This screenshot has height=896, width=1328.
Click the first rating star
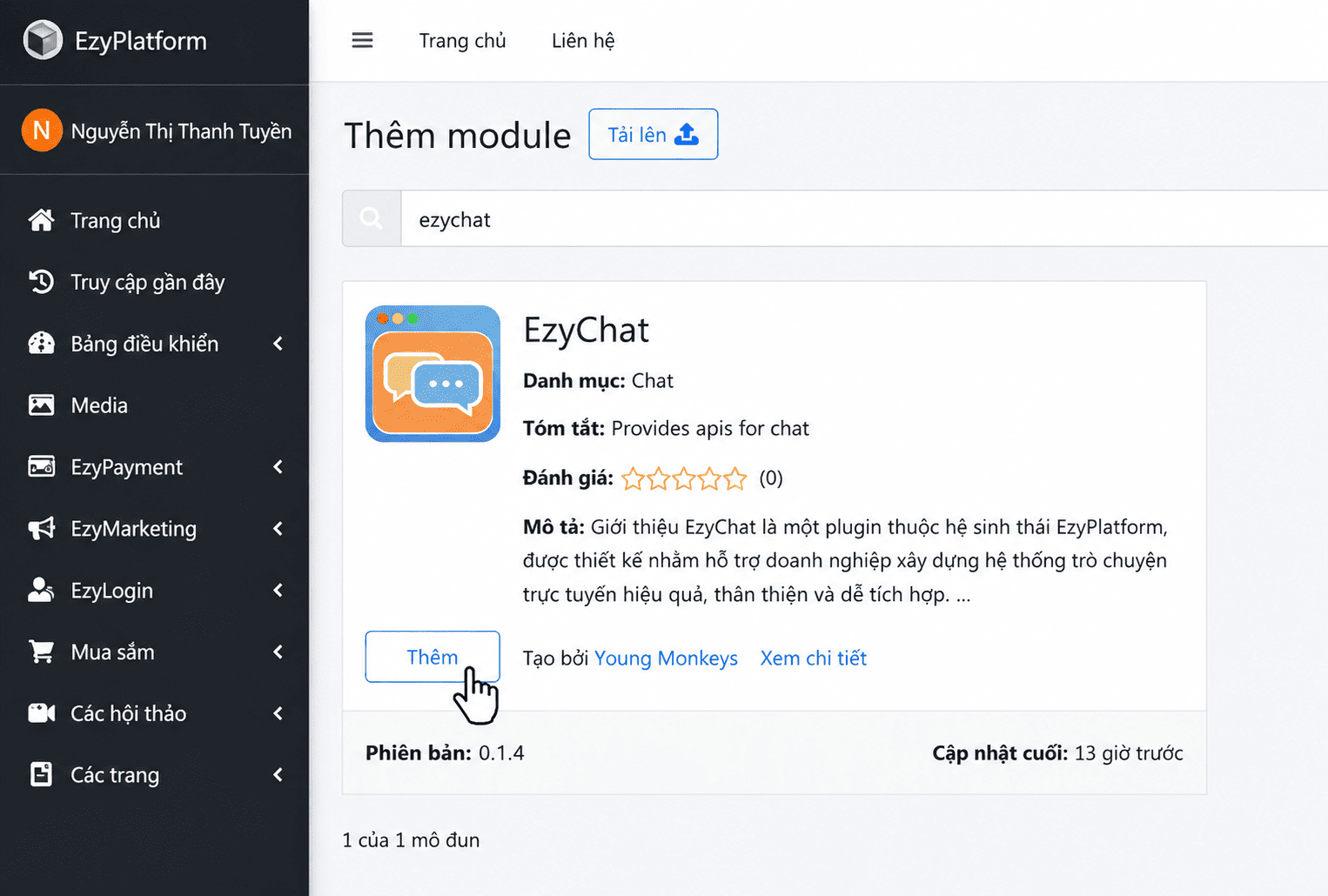(633, 478)
